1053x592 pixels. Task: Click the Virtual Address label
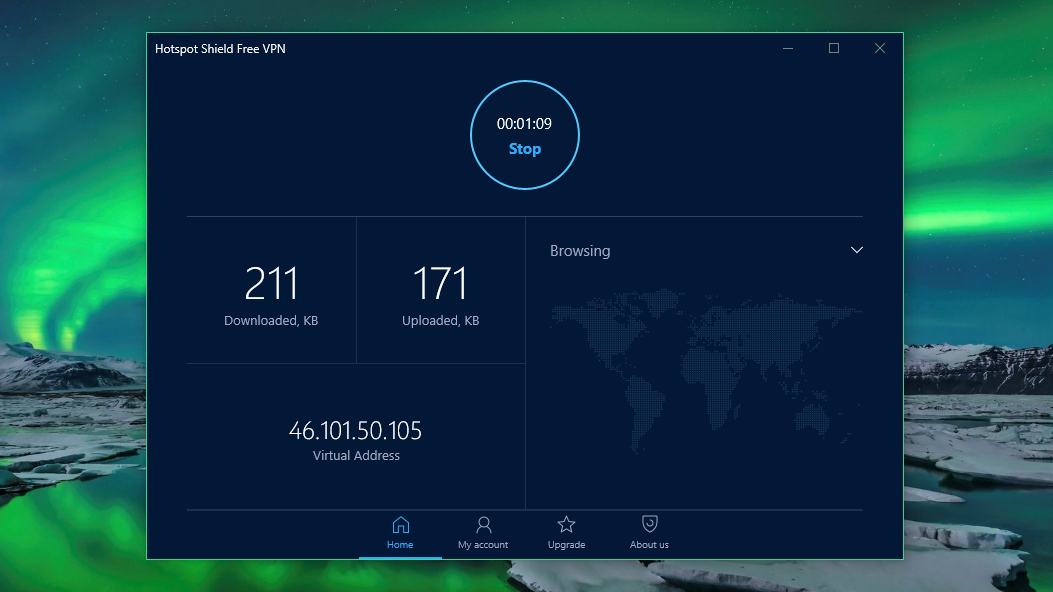356,456
